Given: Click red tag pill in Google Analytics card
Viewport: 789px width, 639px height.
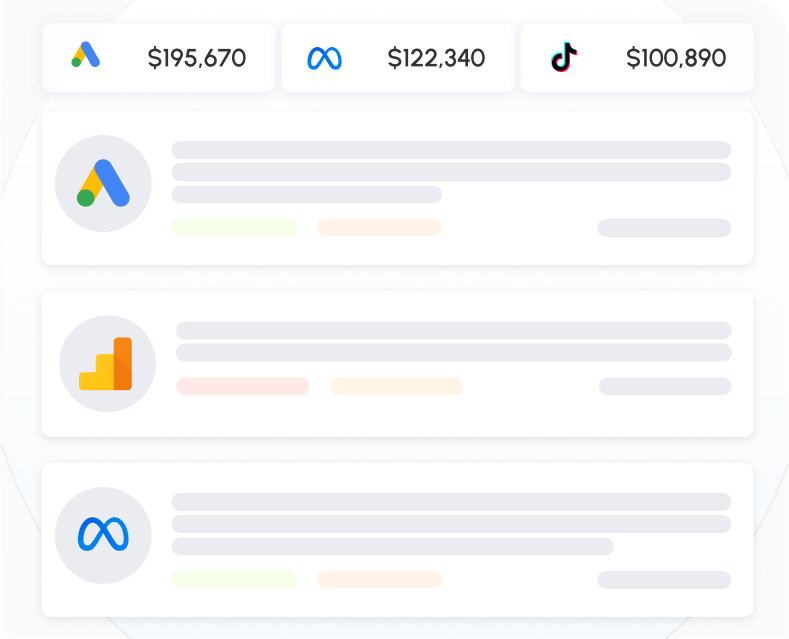Looking at the screenshot, I should (x=243, y=386).
